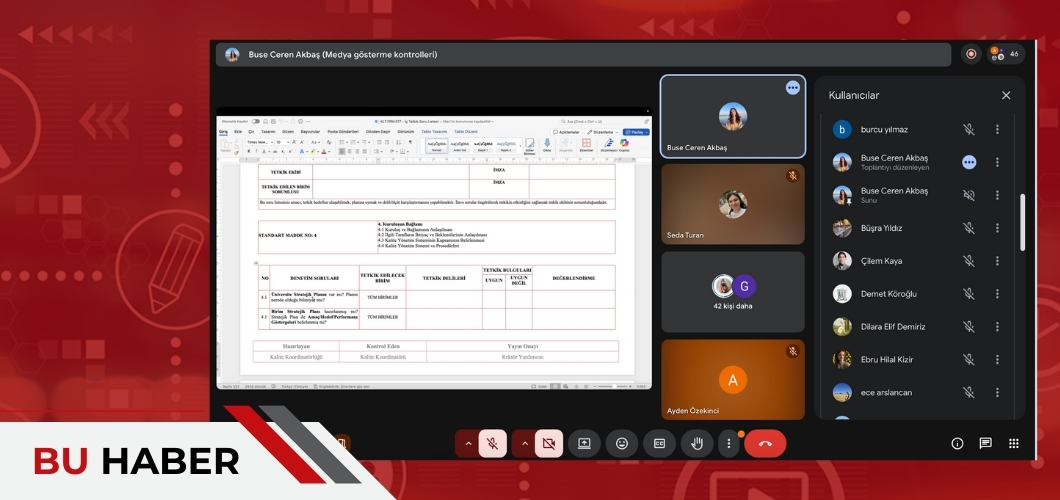The height and width of the screenshot is (500, 1060).
Task: Open the emoji reactions button
Action: (622, 443)
